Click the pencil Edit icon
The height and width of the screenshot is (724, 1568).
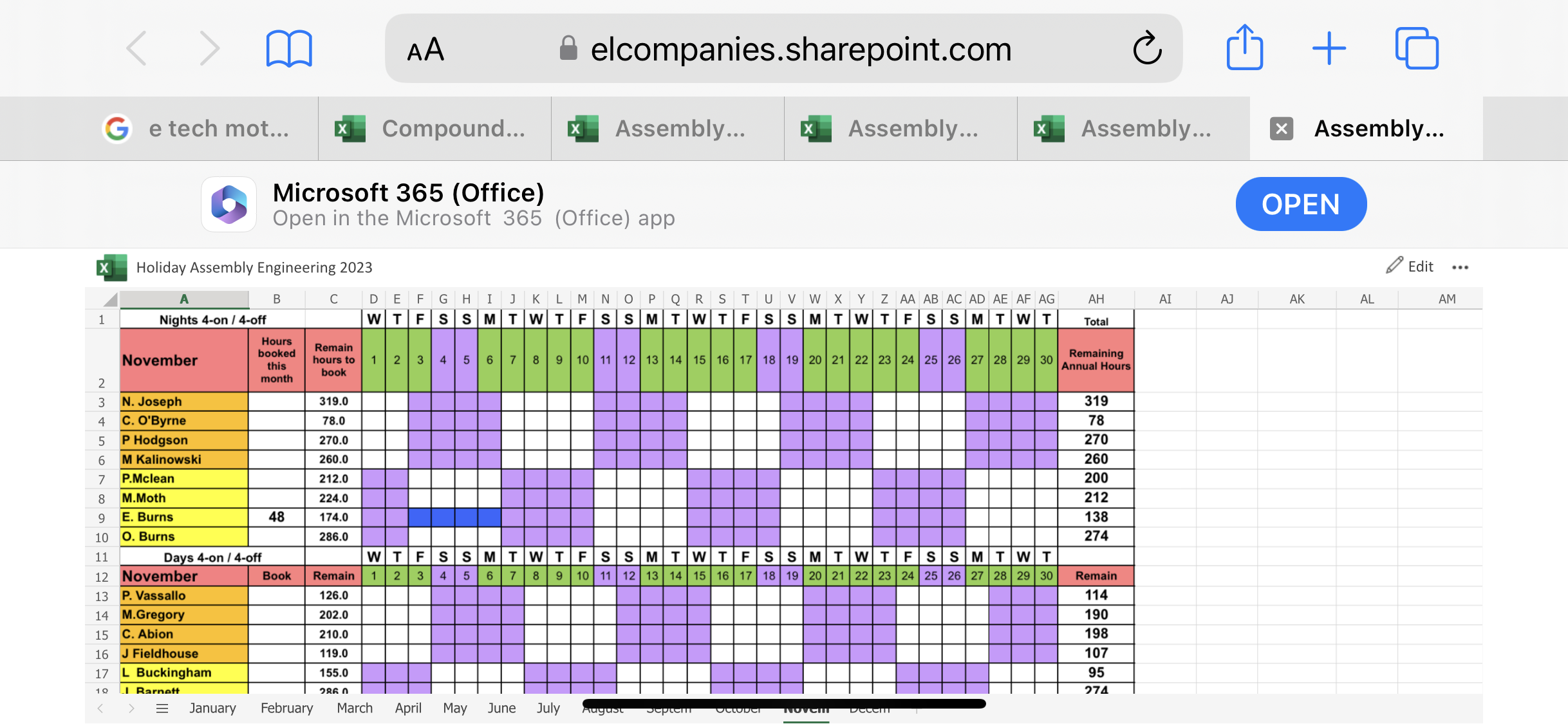point(1395,266)
